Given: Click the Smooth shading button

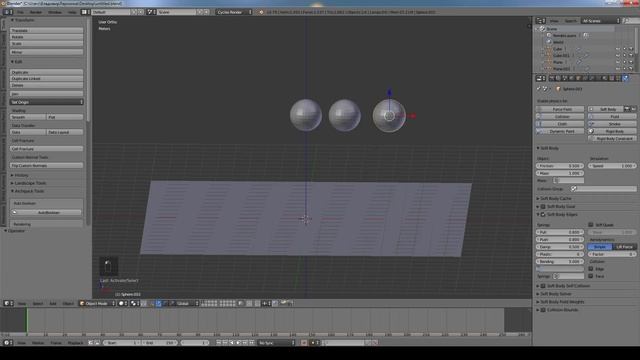Looking at the screenshot, I should pos(27,117).
